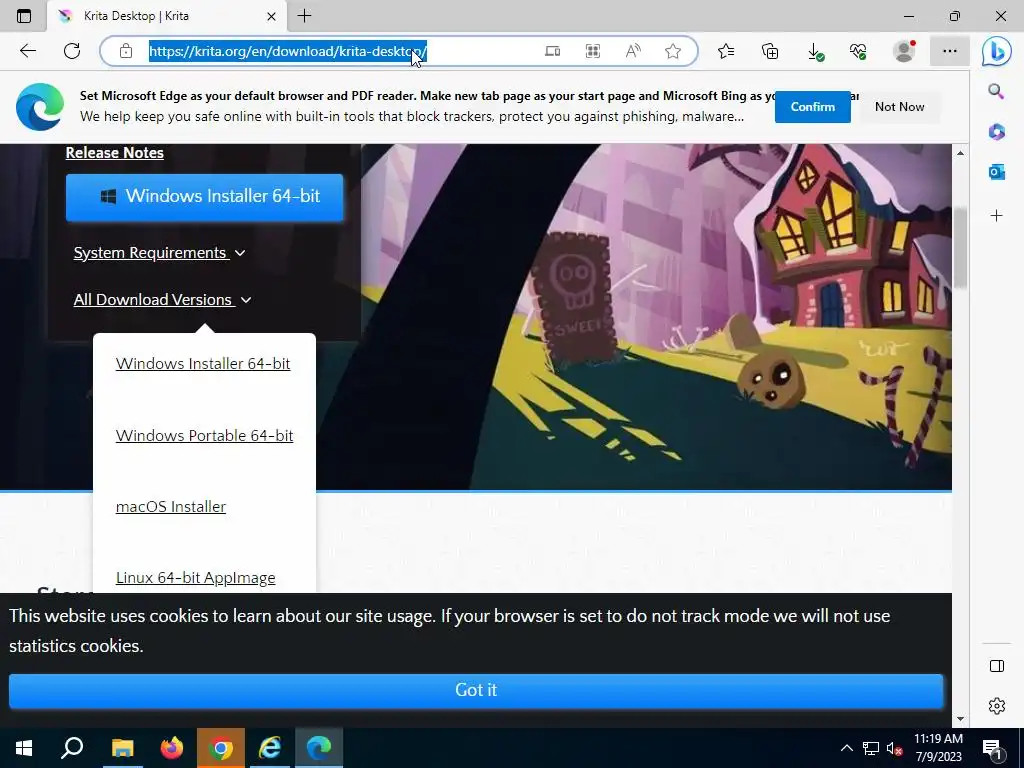Open the App available icon in address bar
1024x768 pixels.
tap(552, 51)
